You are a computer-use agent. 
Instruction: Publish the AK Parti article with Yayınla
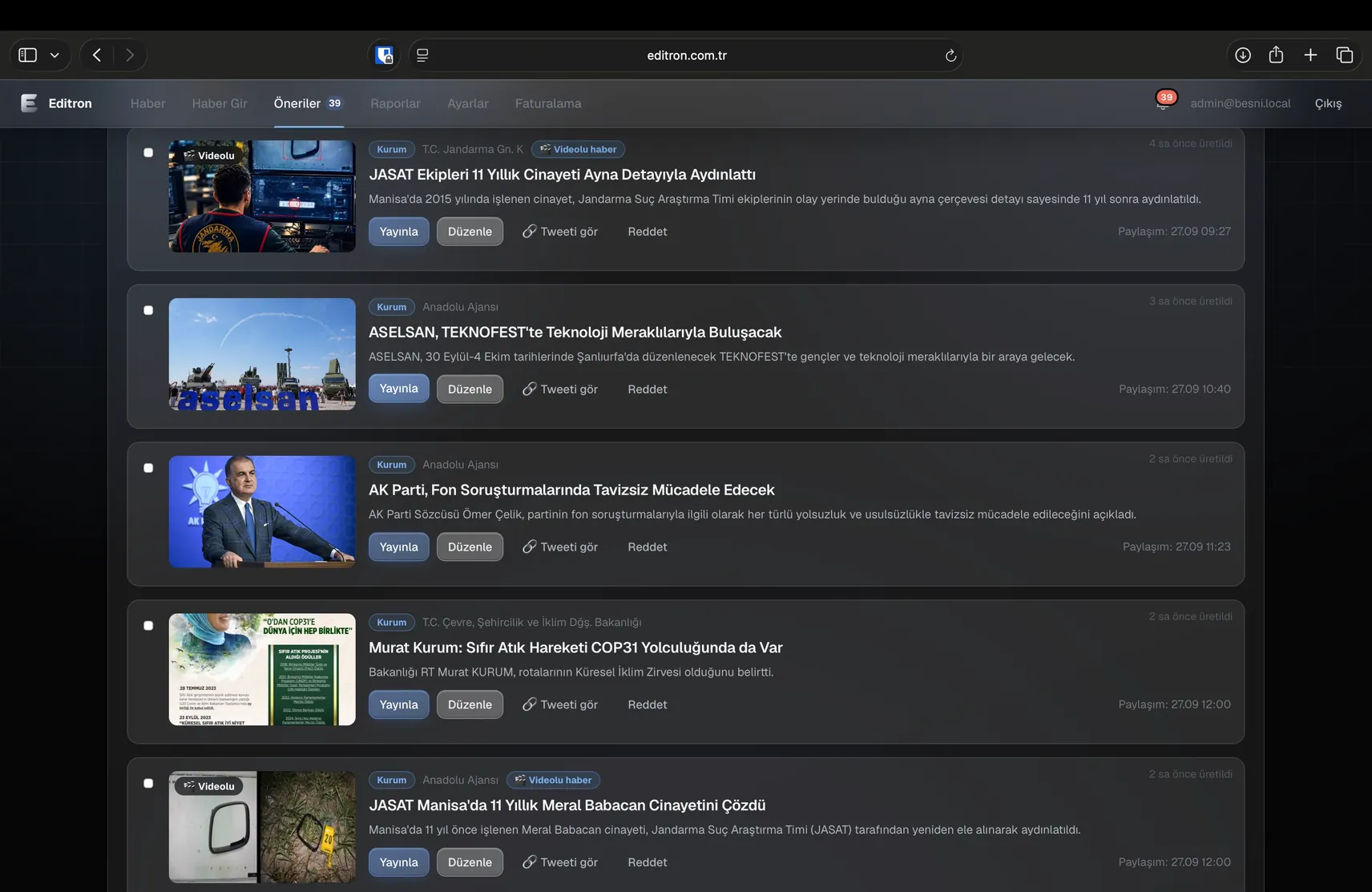click(x=399, y=547)
